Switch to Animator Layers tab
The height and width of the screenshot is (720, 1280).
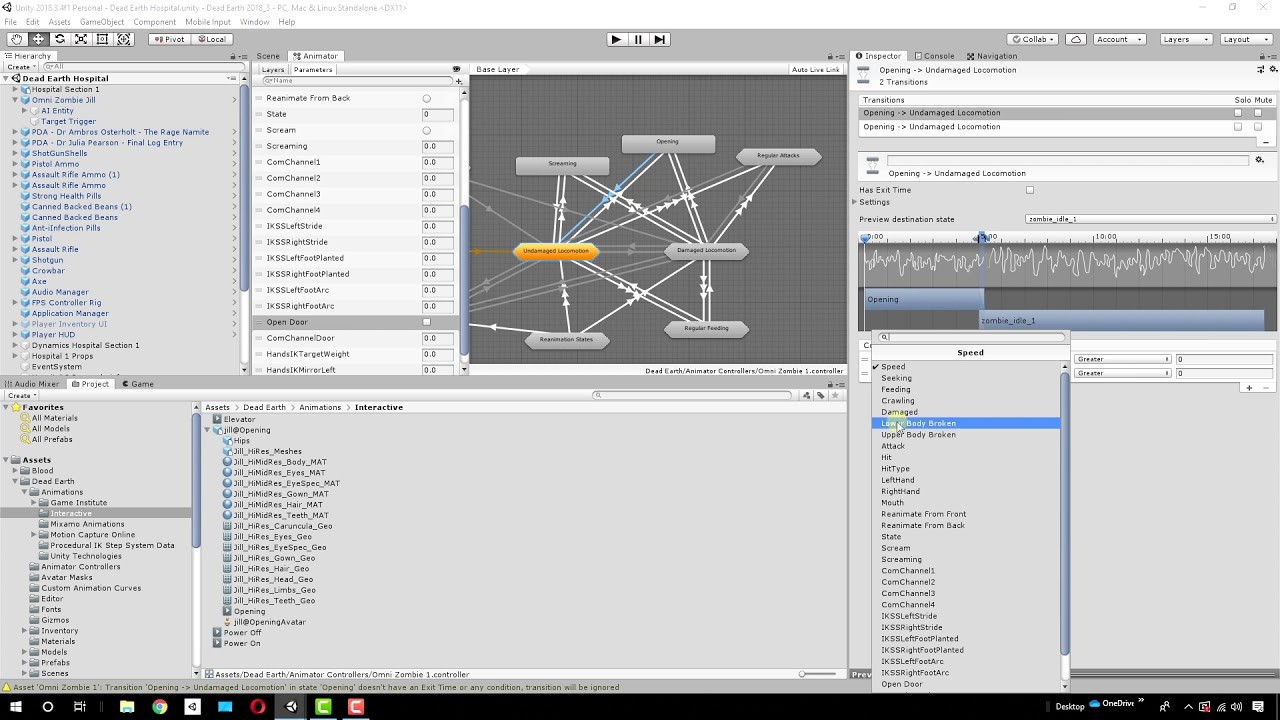273,70
